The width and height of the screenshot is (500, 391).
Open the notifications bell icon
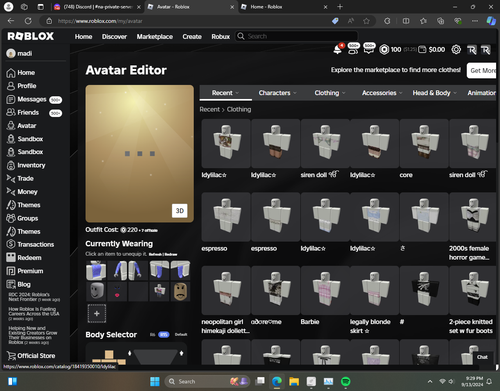337,50
